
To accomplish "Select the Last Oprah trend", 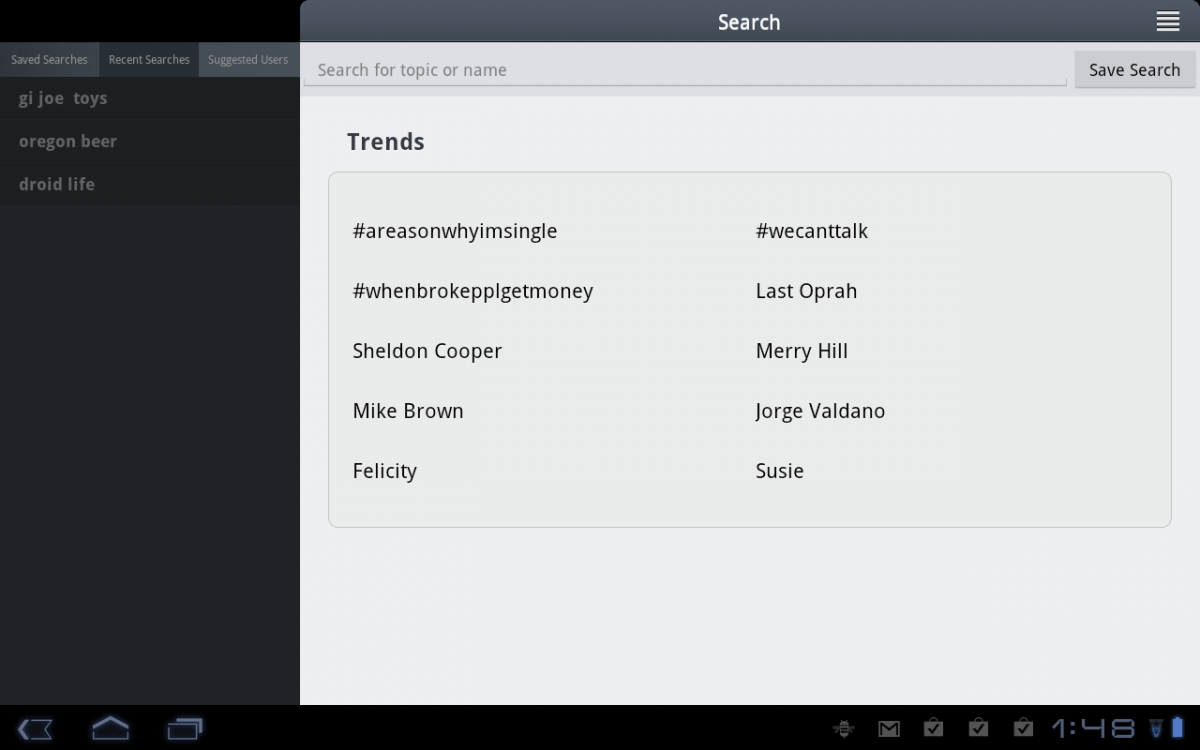I will pyautogui.click(x=806, y=291).
